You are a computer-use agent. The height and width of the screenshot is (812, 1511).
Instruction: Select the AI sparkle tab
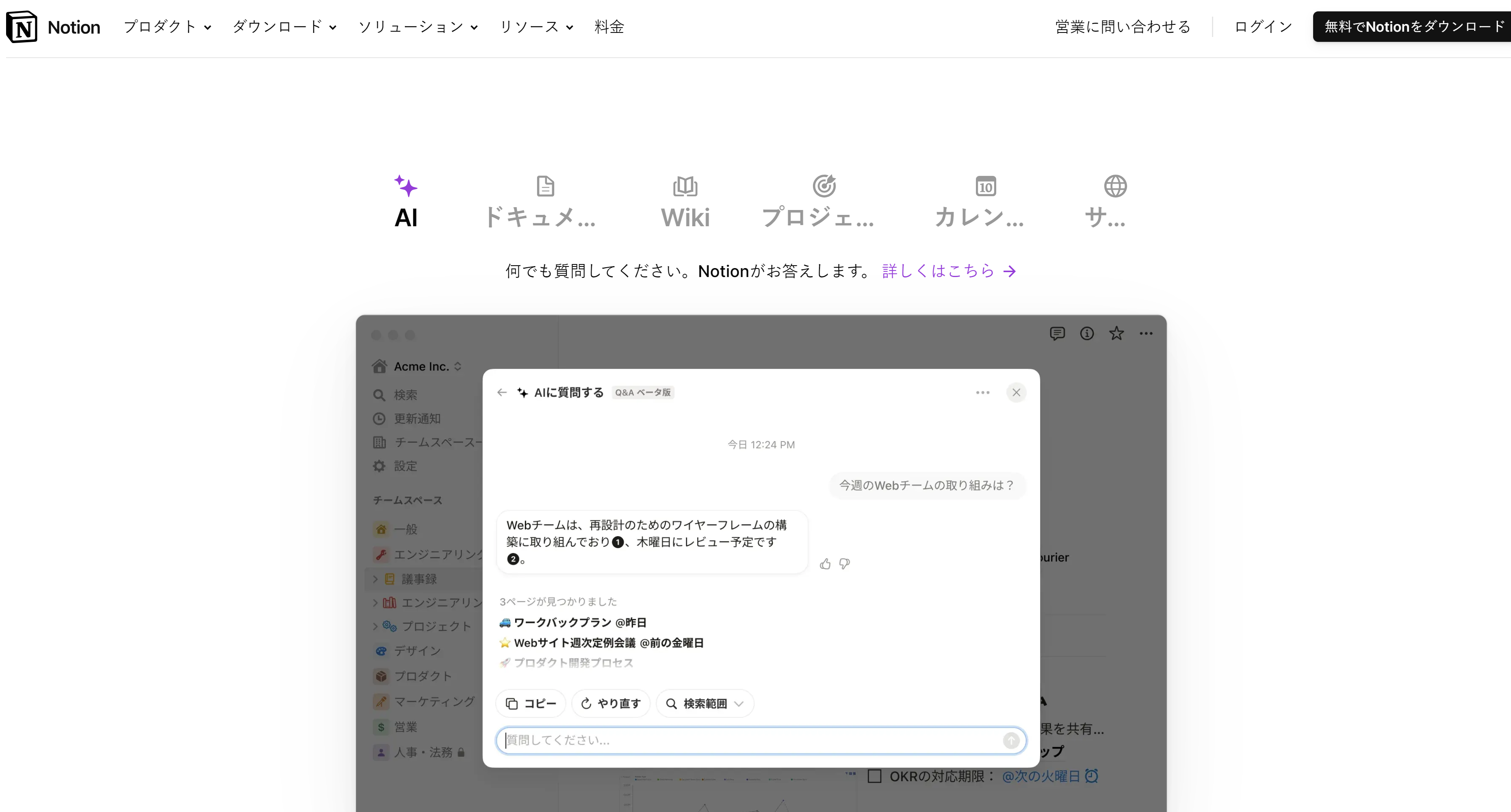[406, 202]
